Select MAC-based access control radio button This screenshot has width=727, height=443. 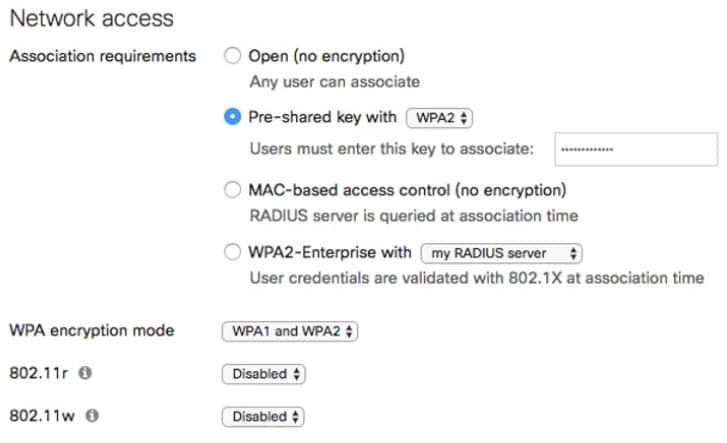(x=233, y=189)
